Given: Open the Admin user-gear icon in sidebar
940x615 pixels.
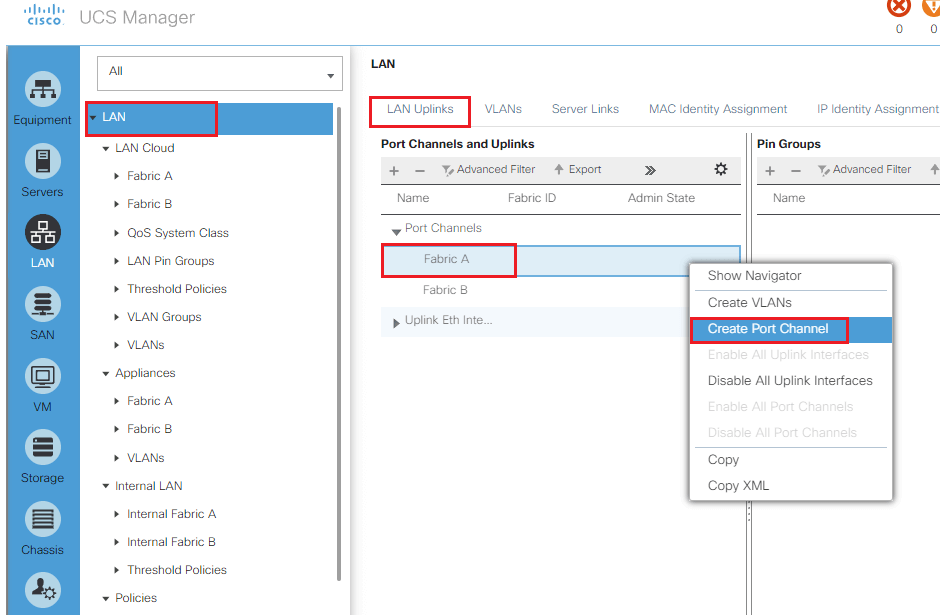Looking at the screenshot, I should point(43,590).
